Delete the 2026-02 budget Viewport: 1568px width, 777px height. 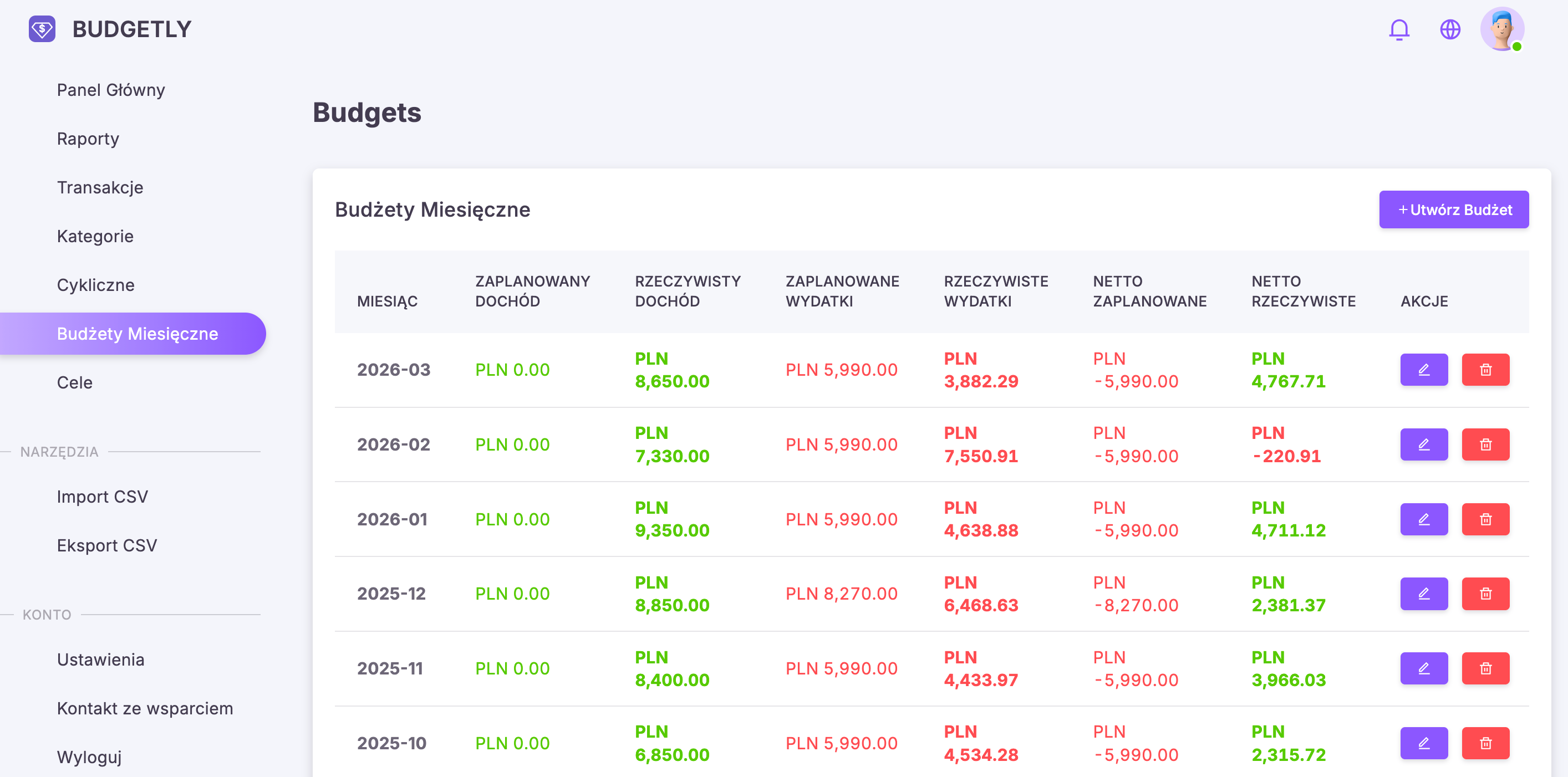[1485, 444]
